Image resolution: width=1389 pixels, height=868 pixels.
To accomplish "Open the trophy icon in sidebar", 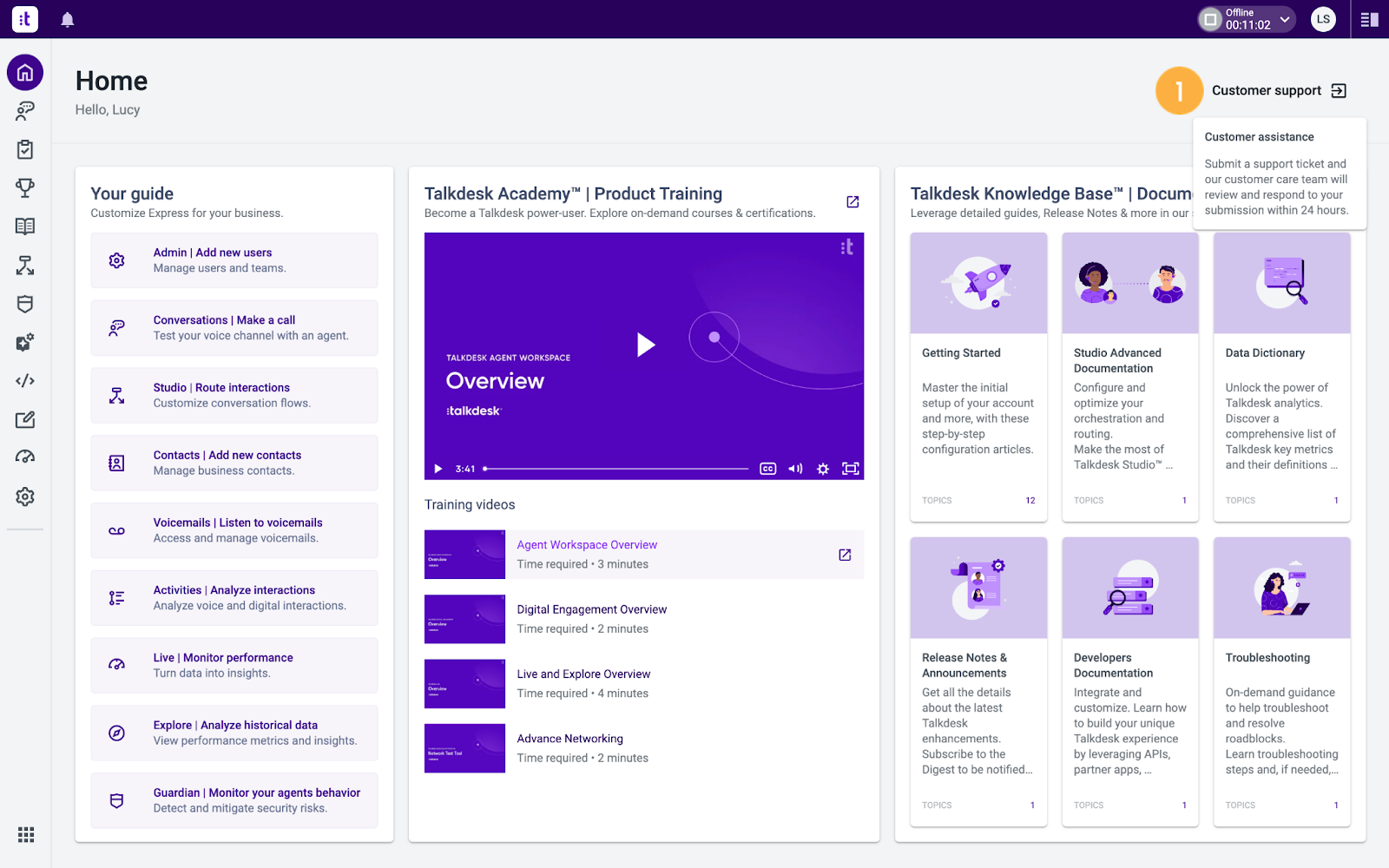I will (25, 187).
